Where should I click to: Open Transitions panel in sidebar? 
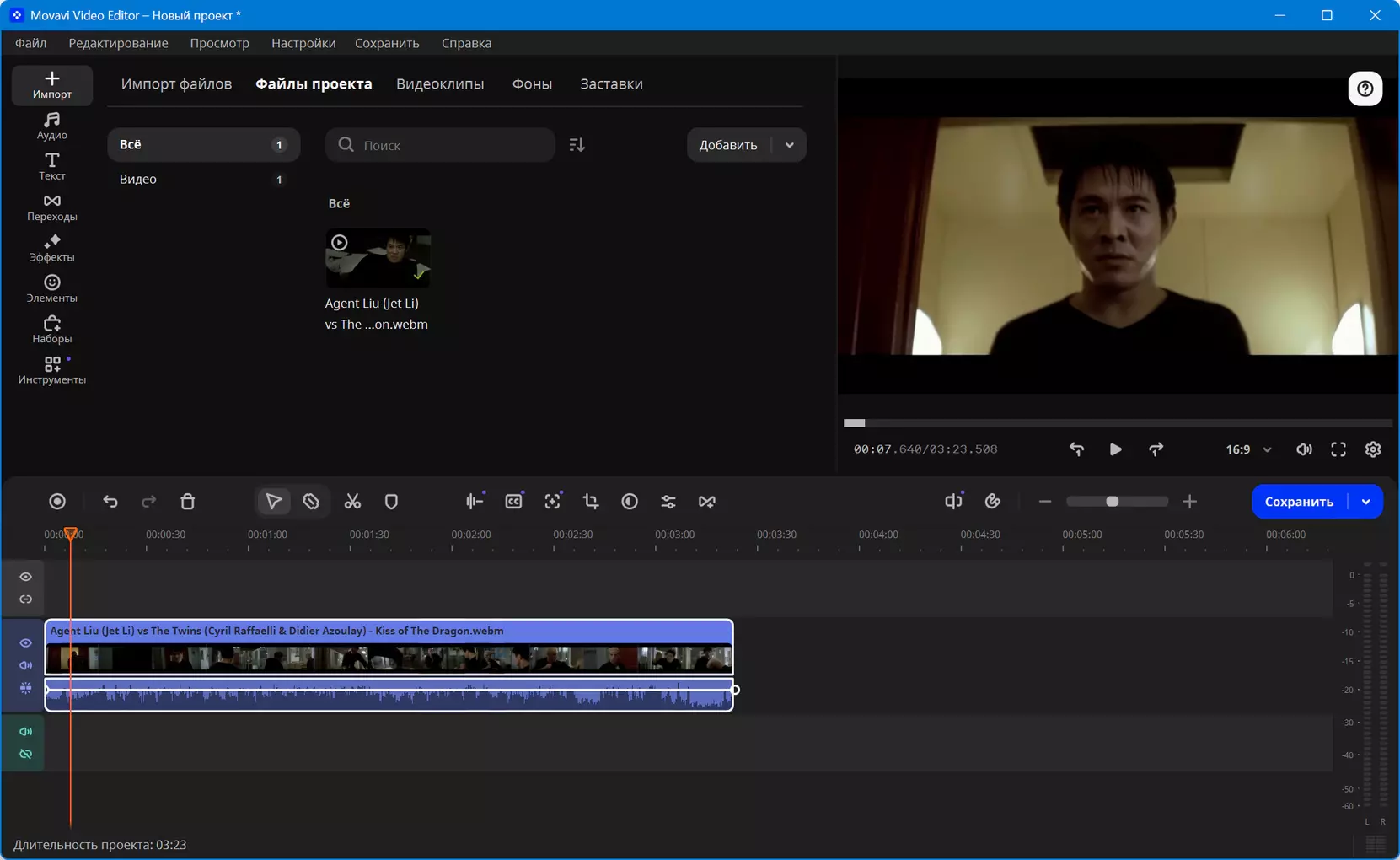(x=52, y=207)
